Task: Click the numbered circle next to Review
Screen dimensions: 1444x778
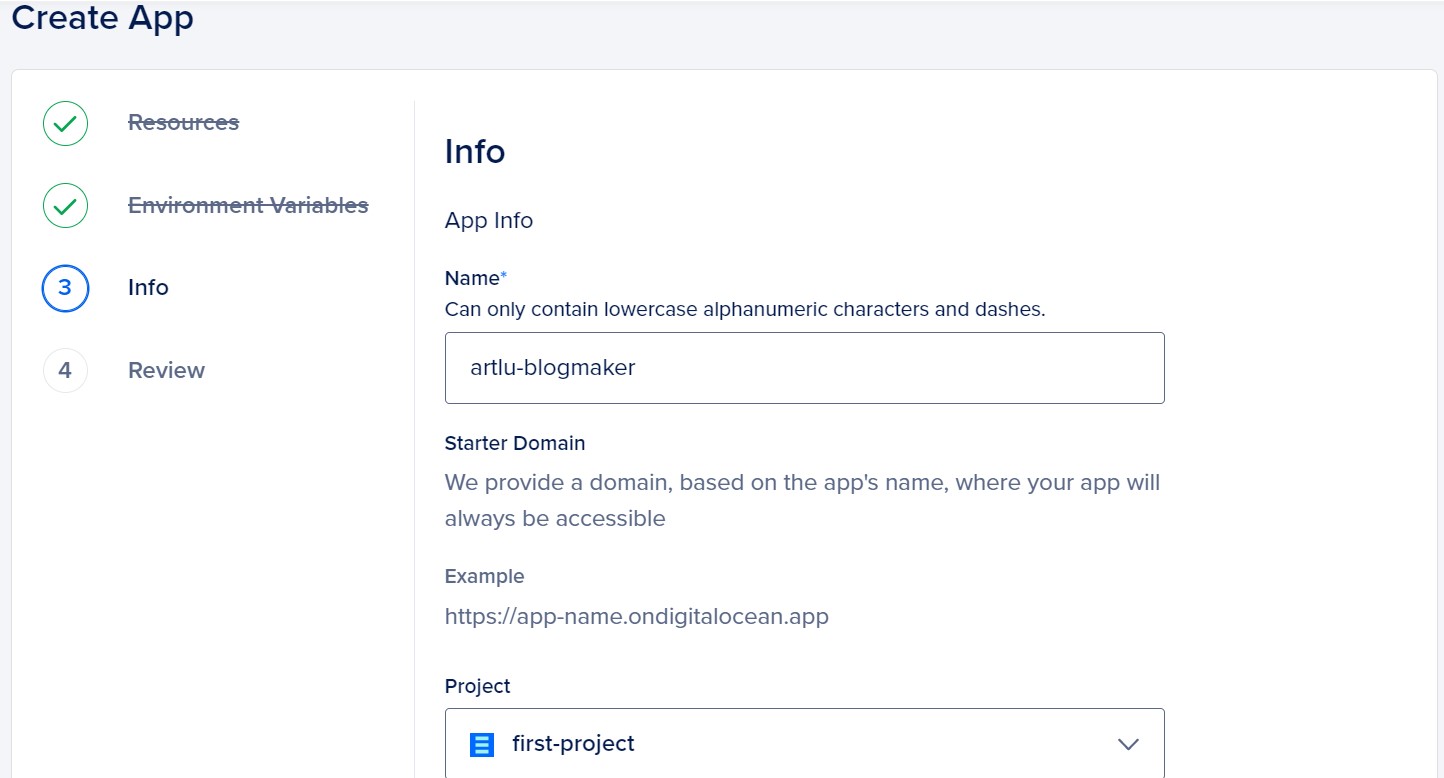Action: click(x=64, y=370)
